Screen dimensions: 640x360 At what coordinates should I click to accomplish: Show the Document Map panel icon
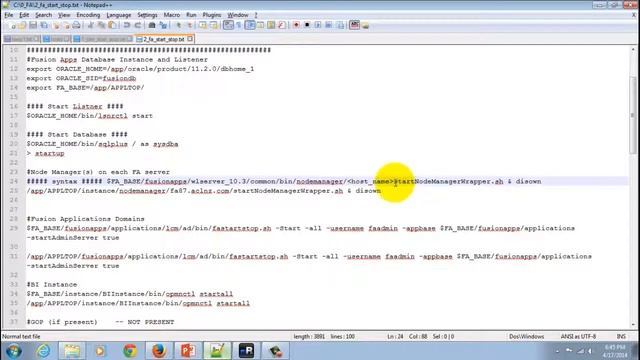271,25
